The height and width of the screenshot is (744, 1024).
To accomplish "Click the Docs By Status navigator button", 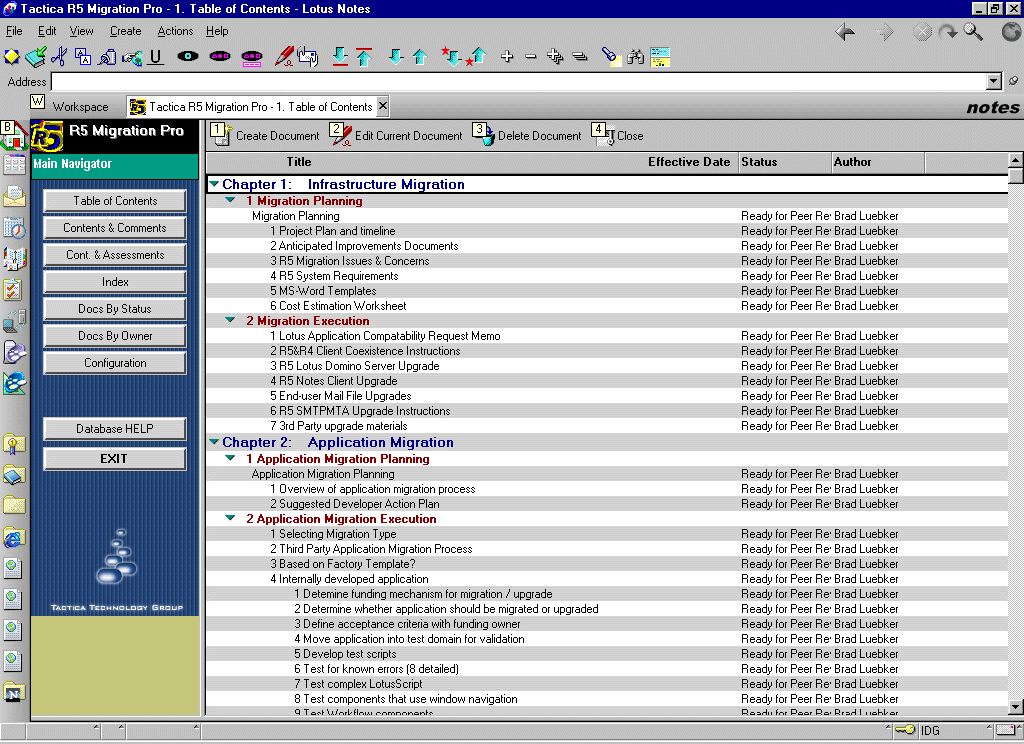I will pyautogui.click(x=115, y=308).
